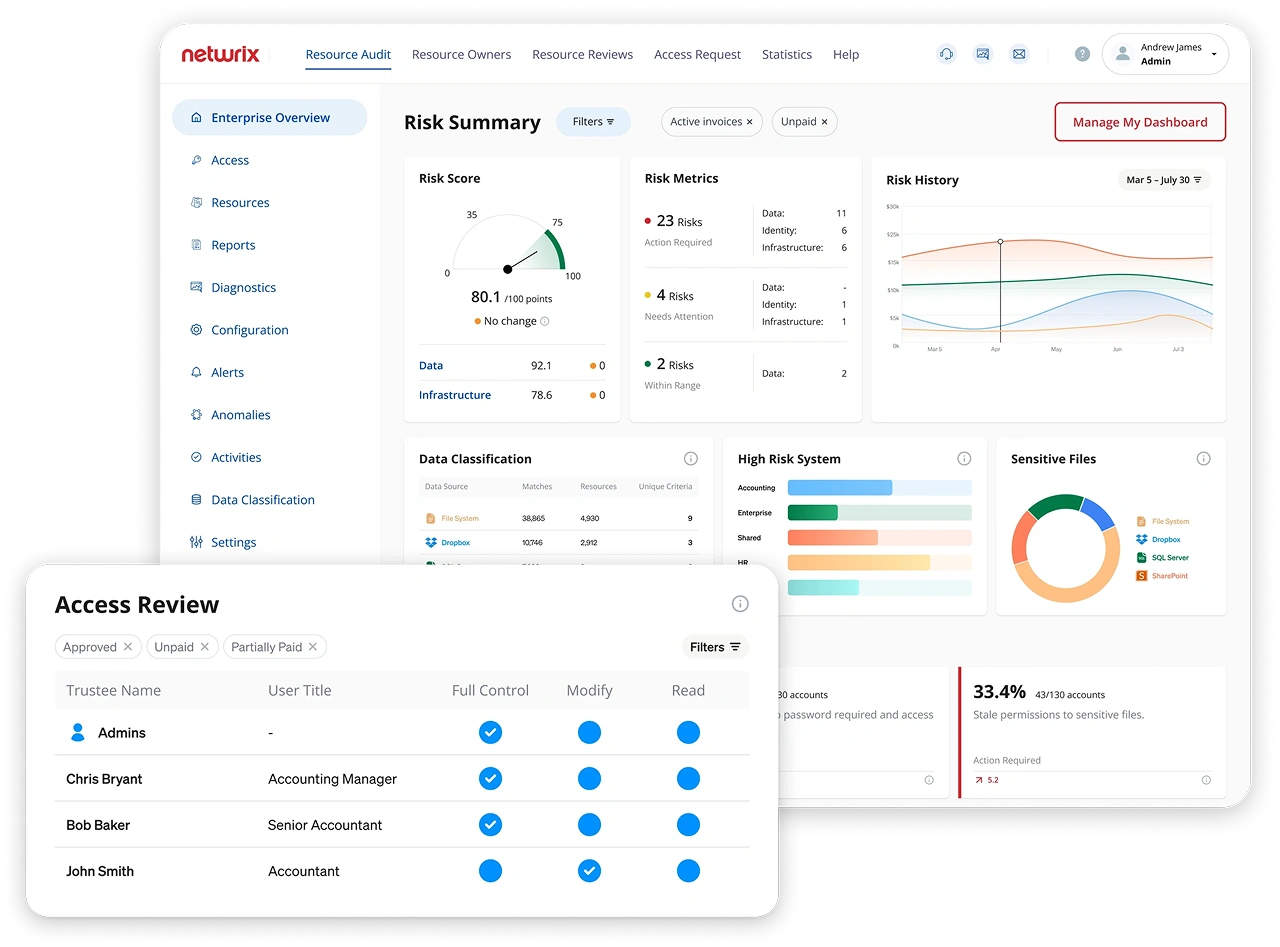Remove the Unpaid chip in Risk Summary
1280x947 pixels.
pos(824,122)
